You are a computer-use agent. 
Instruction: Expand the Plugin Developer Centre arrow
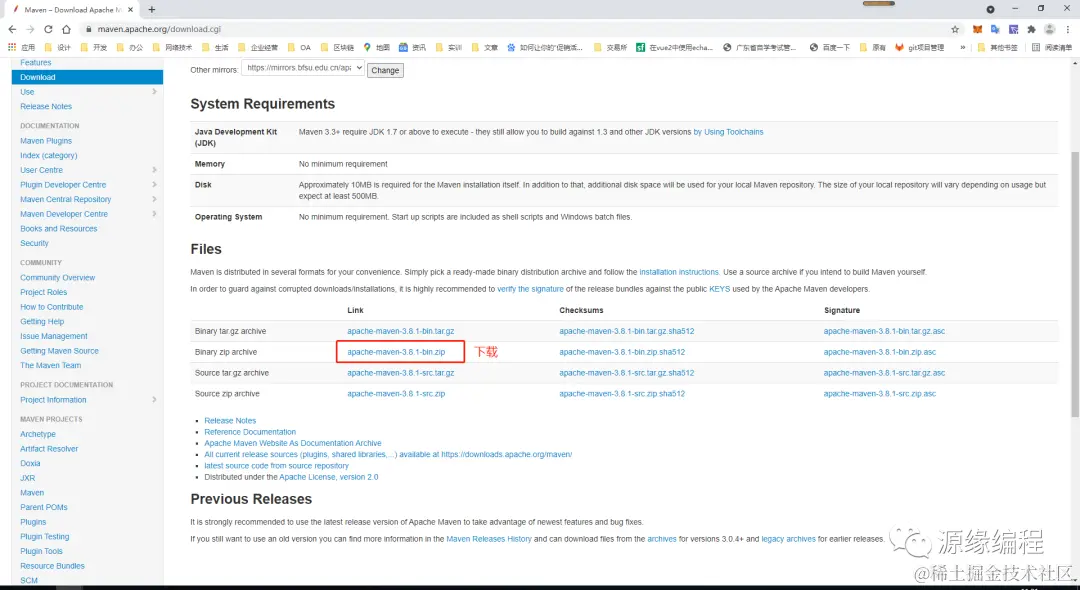(154, 185)
